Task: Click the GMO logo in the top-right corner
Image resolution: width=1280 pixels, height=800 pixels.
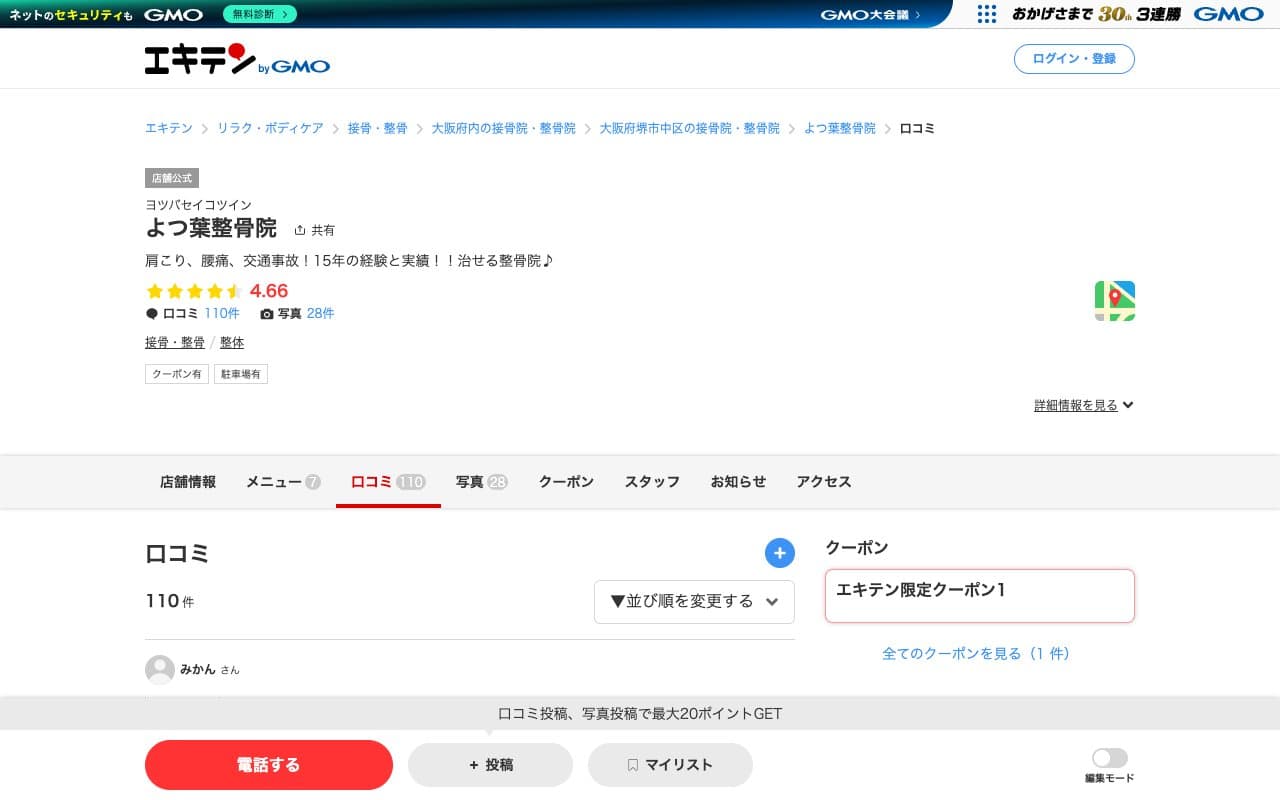Action: tap(1229, 14)
